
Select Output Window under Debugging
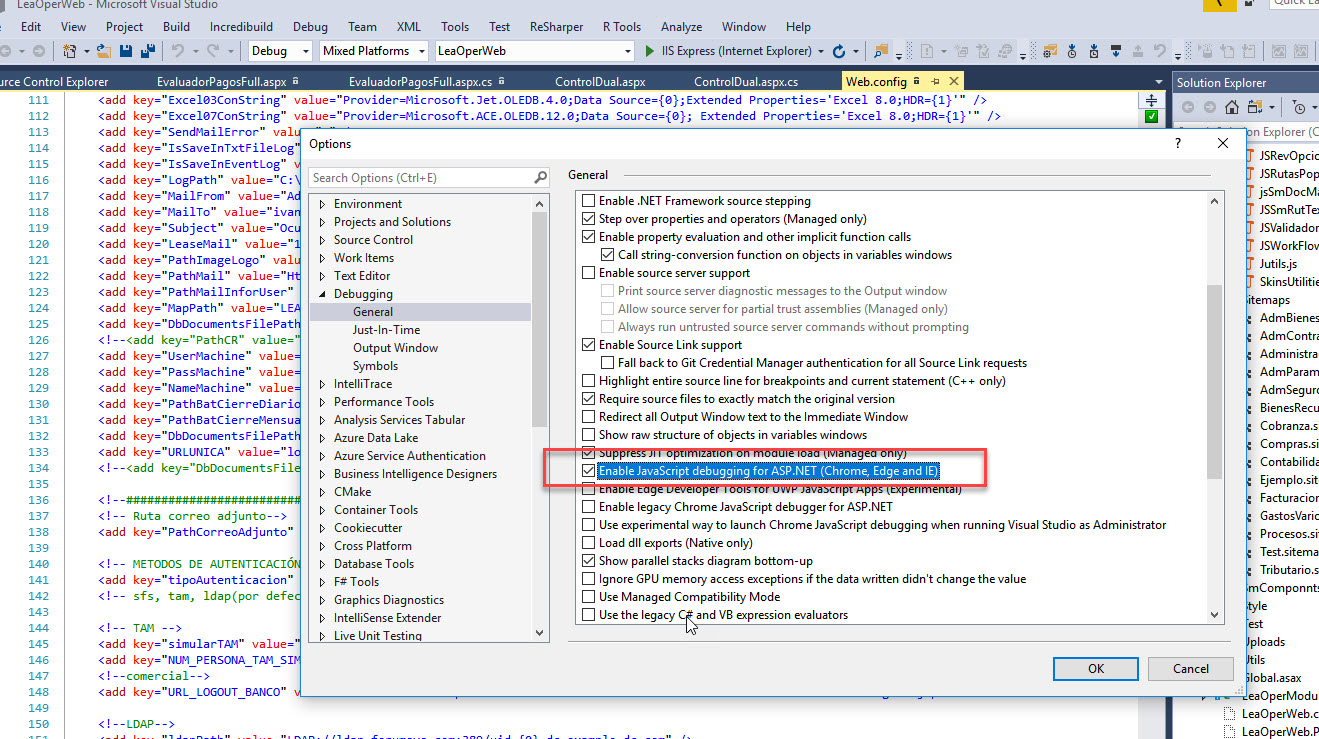pyautogui.click(x=395, y=348)
